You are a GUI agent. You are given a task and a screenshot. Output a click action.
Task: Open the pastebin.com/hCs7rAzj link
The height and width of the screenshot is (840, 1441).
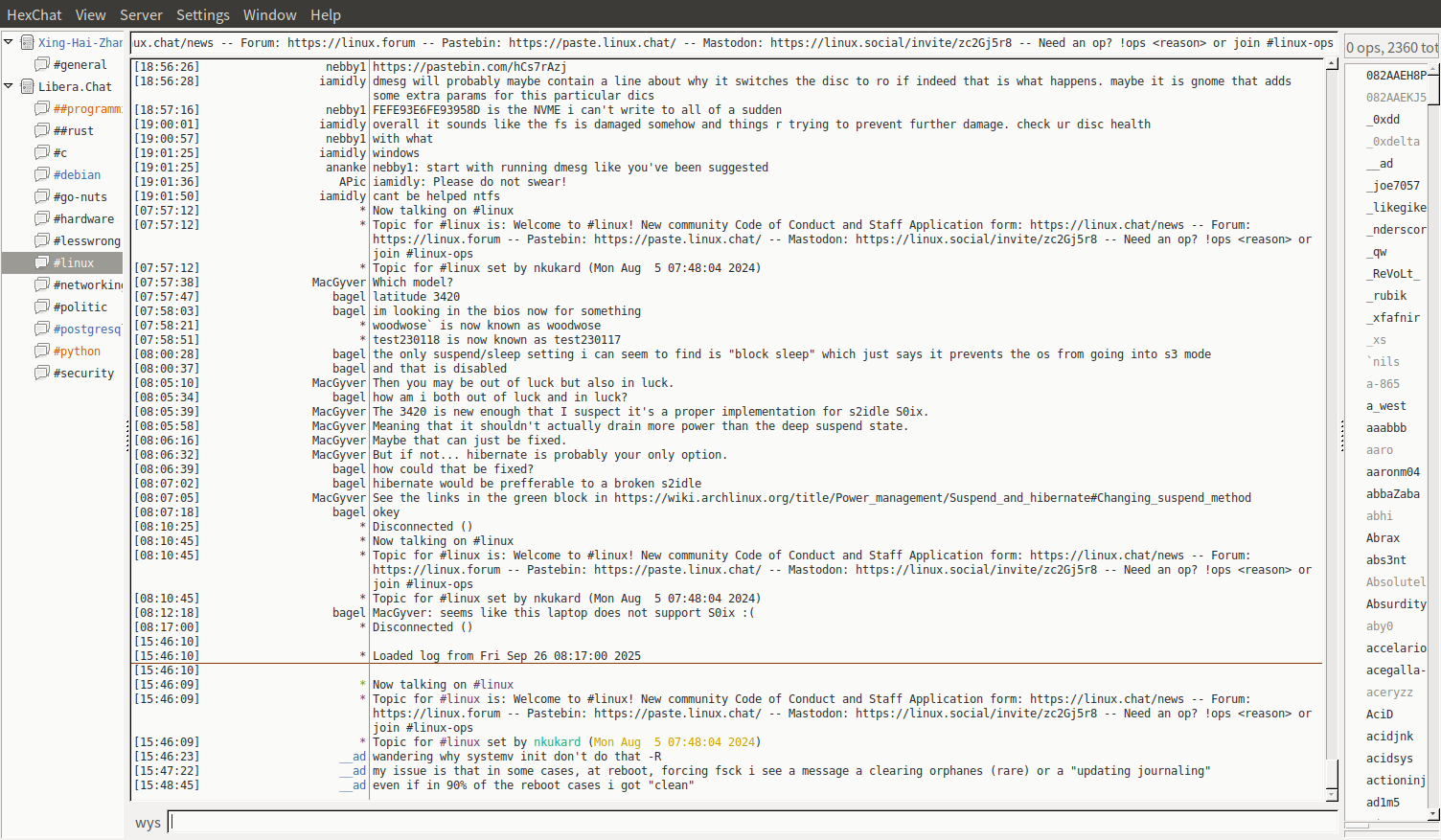(469, 67)
